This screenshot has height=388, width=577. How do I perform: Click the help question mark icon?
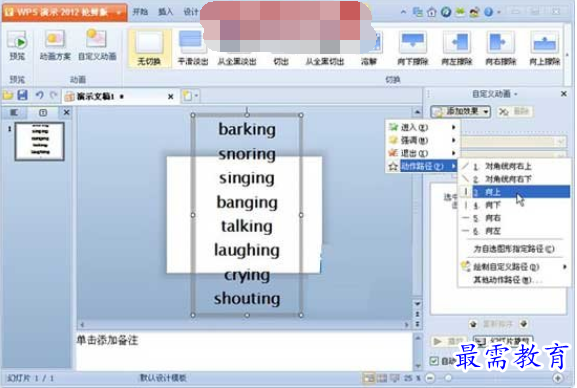click(x=488, y=13)
